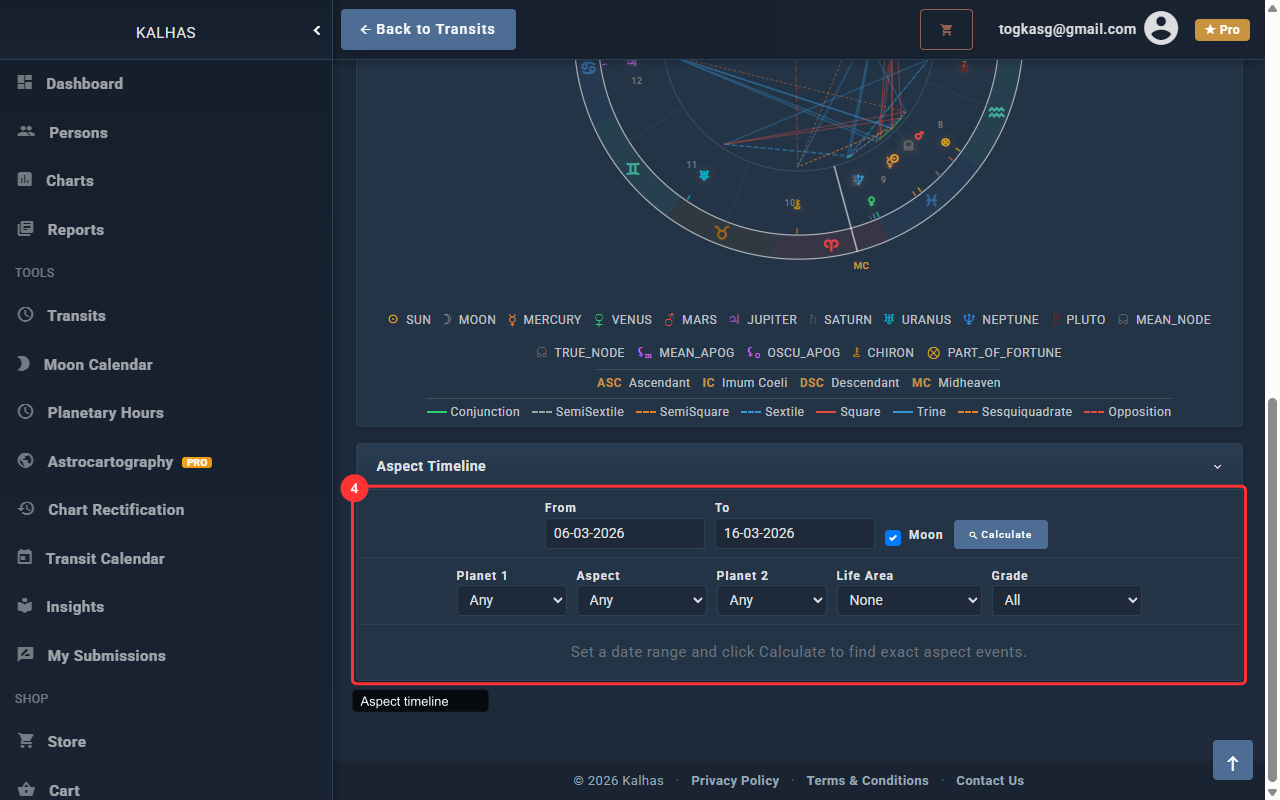Open the Life Area dropdown
The width and height of the screenshot is (1280, 800).
[909, 600]
